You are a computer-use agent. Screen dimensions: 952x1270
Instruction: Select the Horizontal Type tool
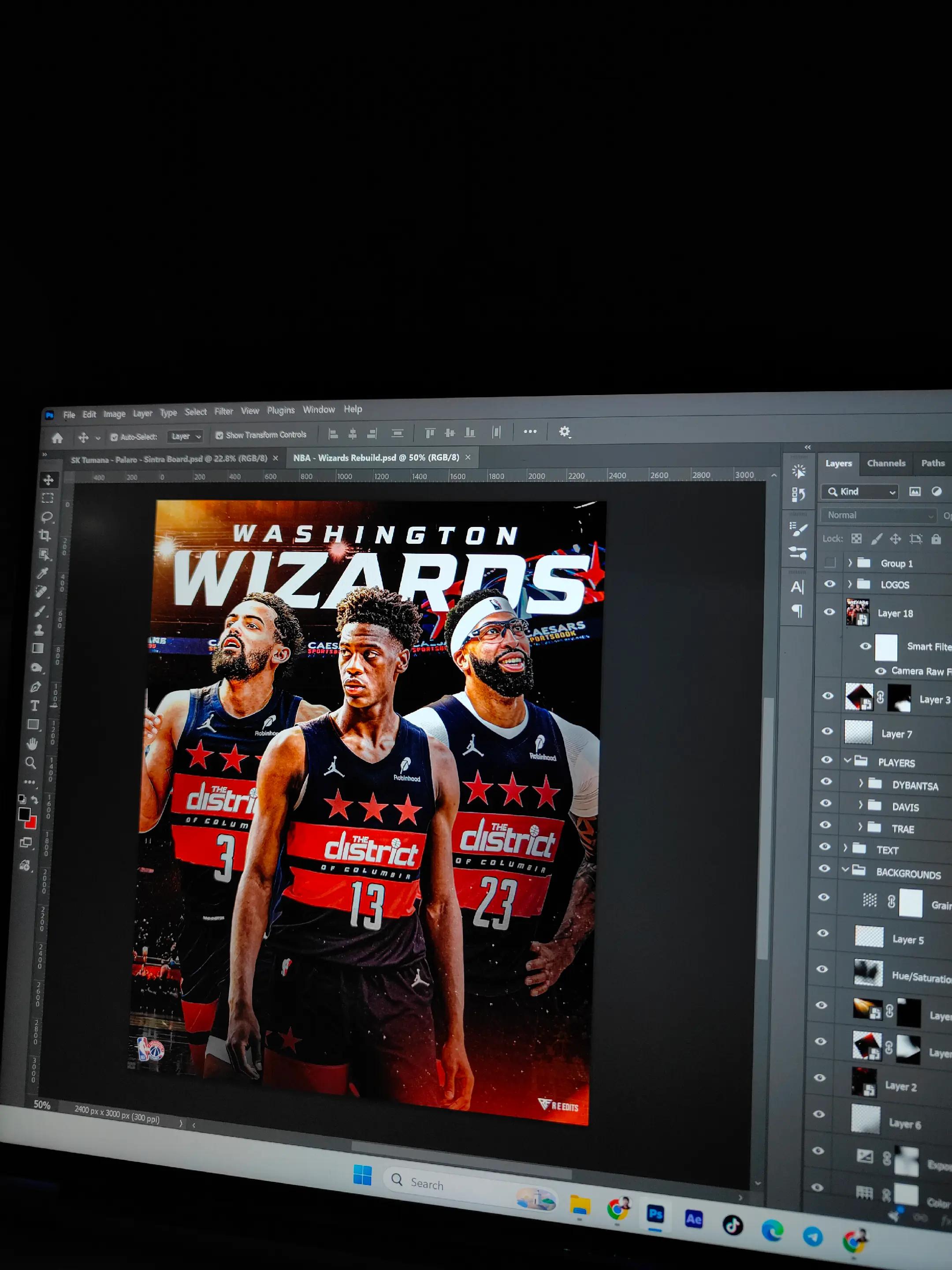(x=34, y=706)
